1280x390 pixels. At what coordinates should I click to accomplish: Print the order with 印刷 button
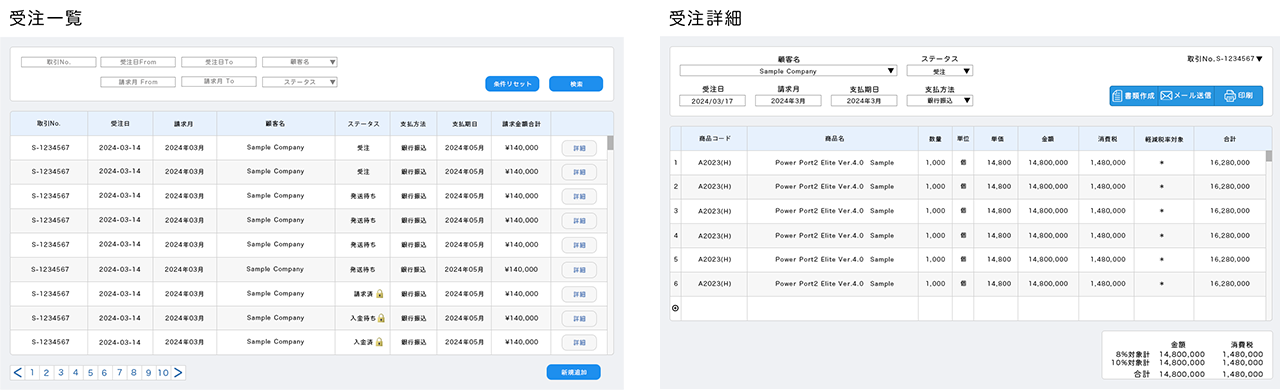click(1238, 96)
